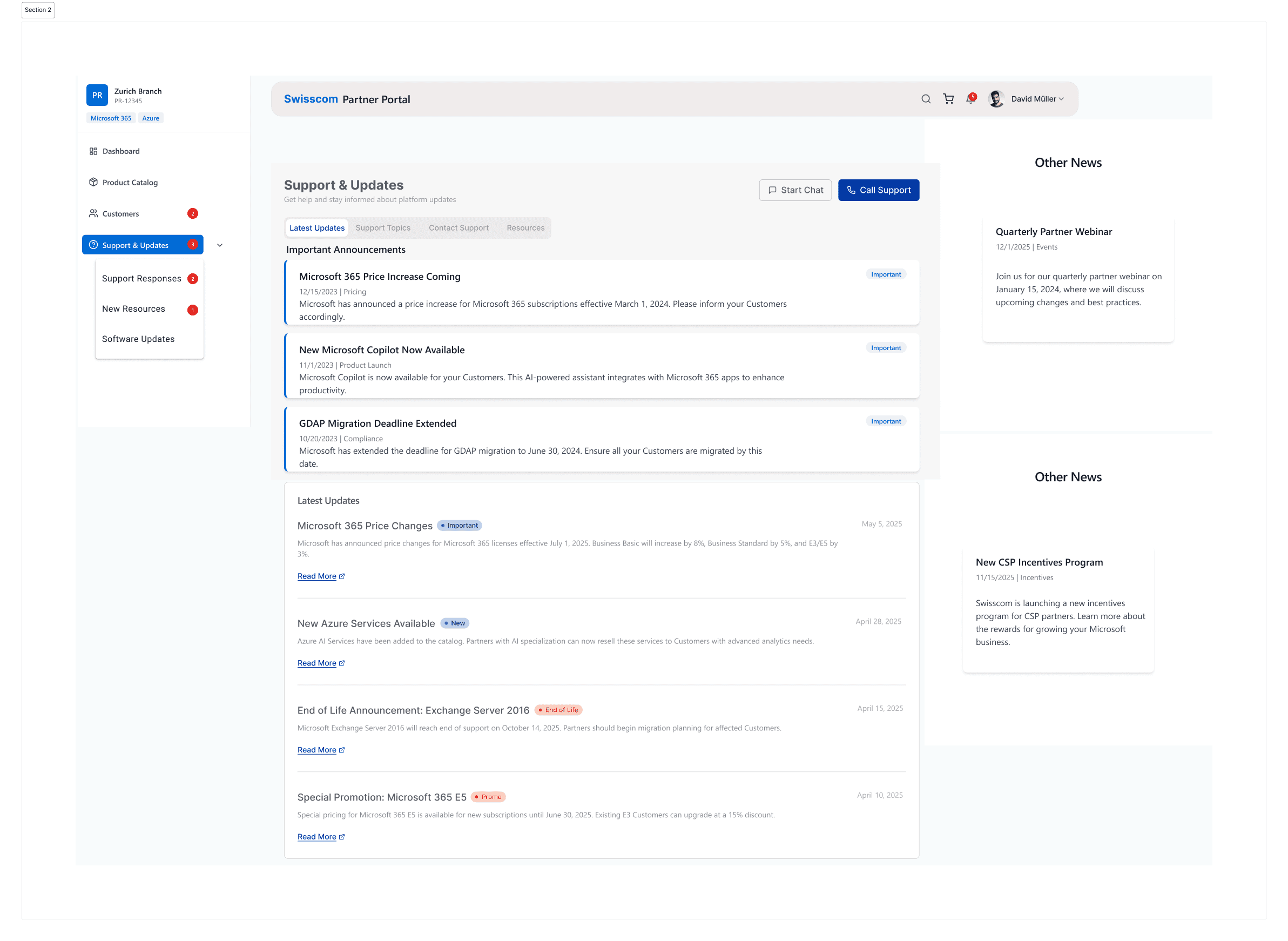
Task: Click the Customers people icon
Action: tap(93, 213)
